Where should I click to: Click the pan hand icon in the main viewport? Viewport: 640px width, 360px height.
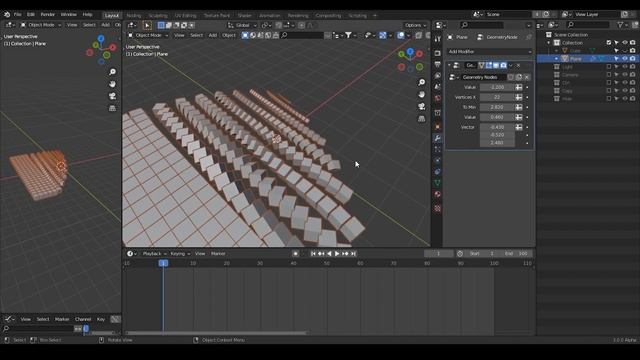(x=422, y=94)
